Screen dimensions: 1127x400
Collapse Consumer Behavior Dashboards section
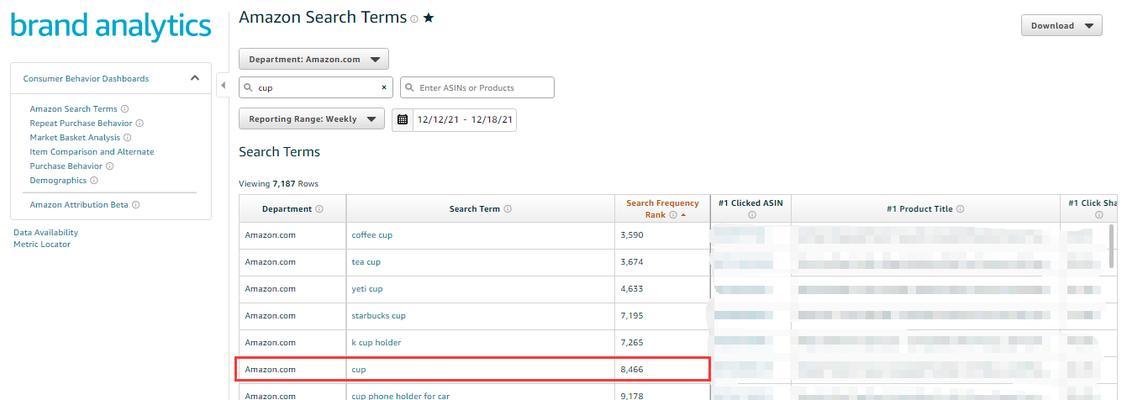(x=194, y=78)
